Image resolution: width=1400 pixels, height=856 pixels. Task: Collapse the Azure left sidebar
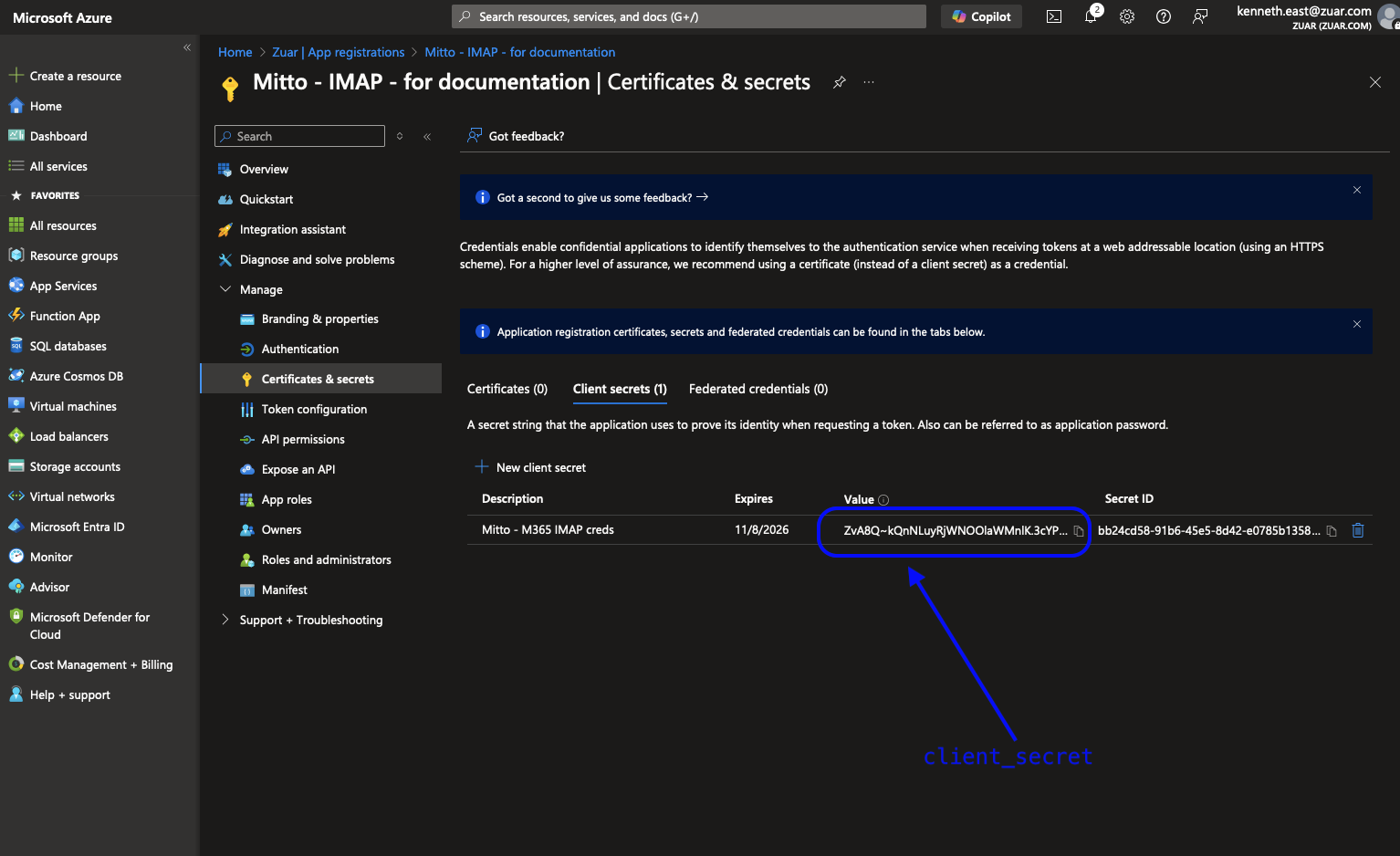(x=187, y=47)
